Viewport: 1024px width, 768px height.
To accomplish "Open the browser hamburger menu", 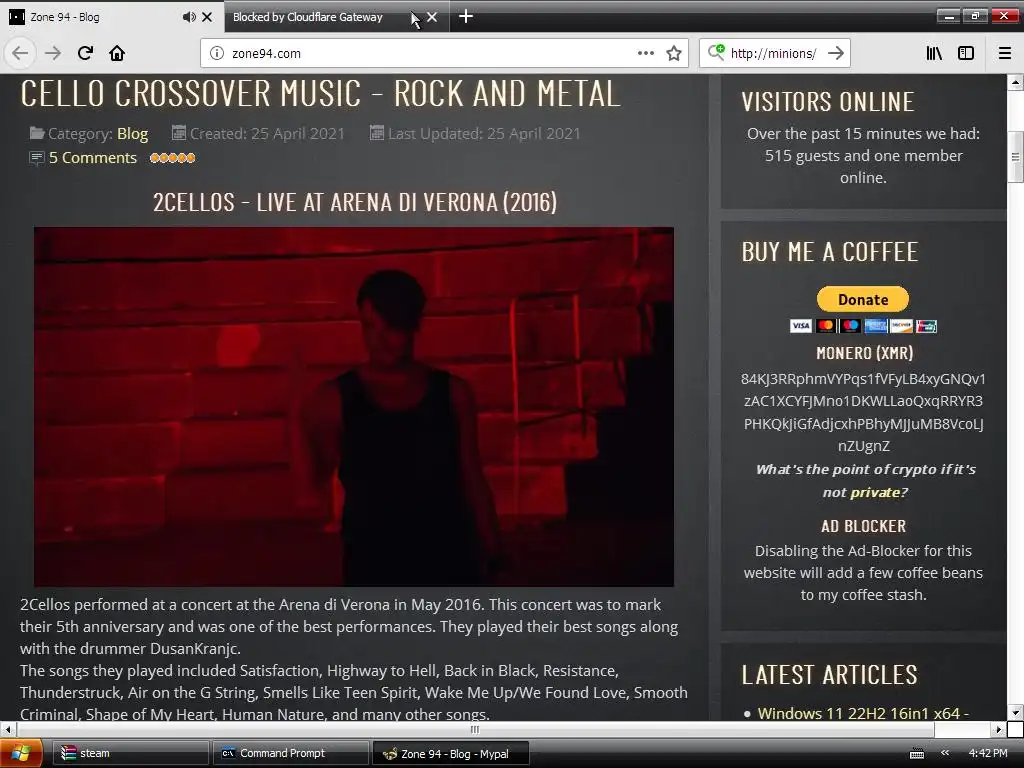I will point(1005,53).
